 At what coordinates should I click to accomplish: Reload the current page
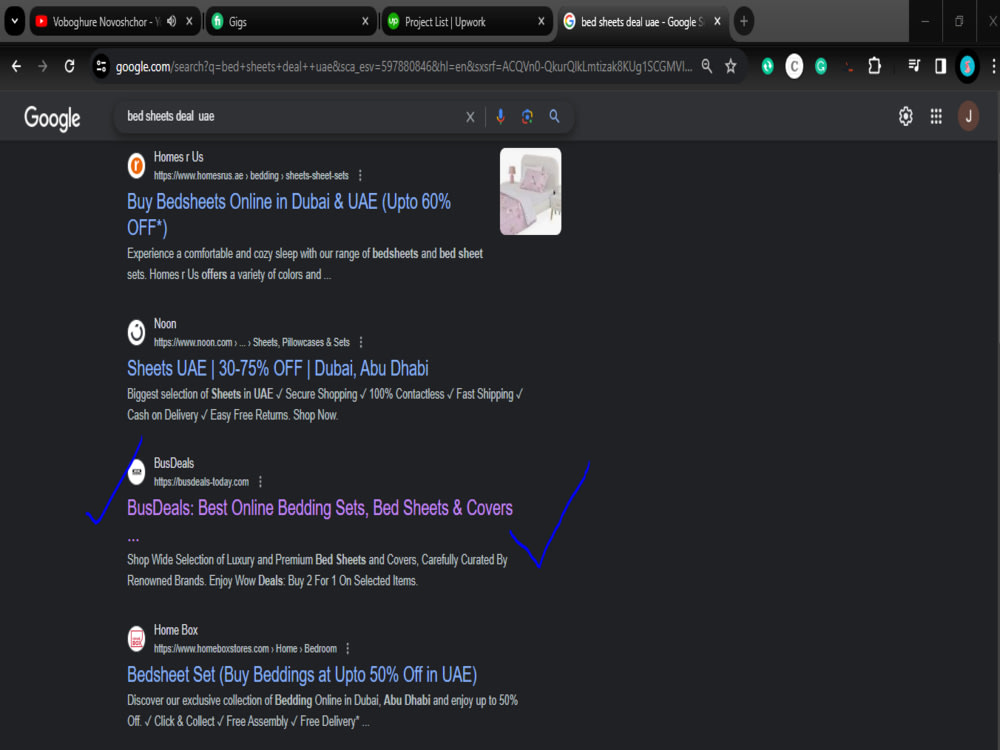point(70,66)
